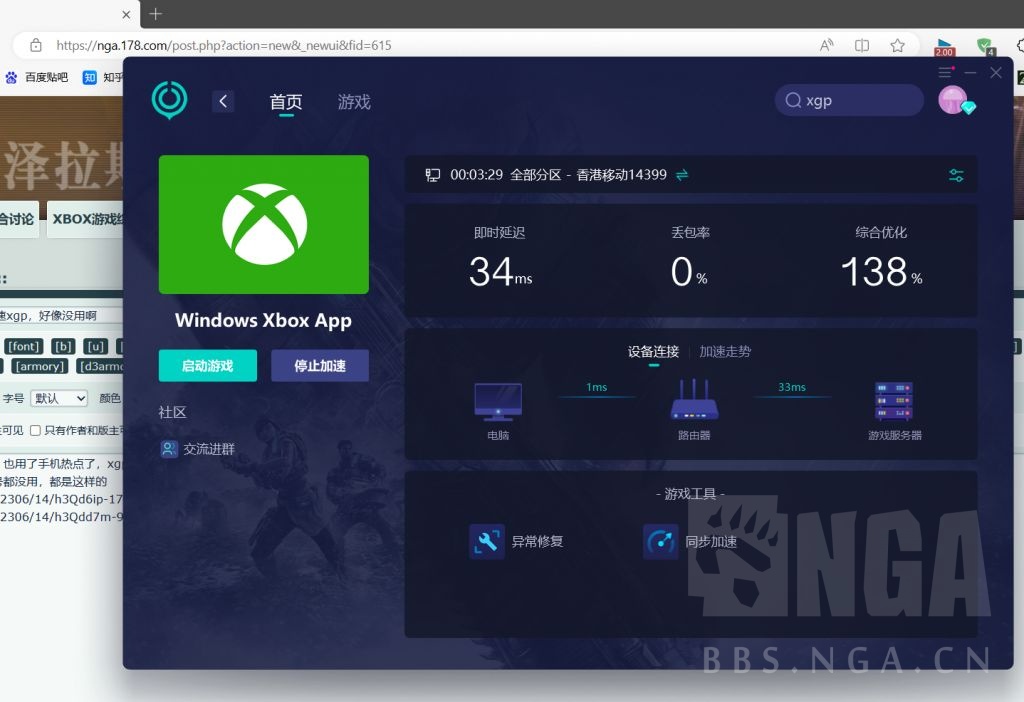This screenshot has width=1024, height=702.
Task: Open the node filter sliders icon
Action: [955, 174]
